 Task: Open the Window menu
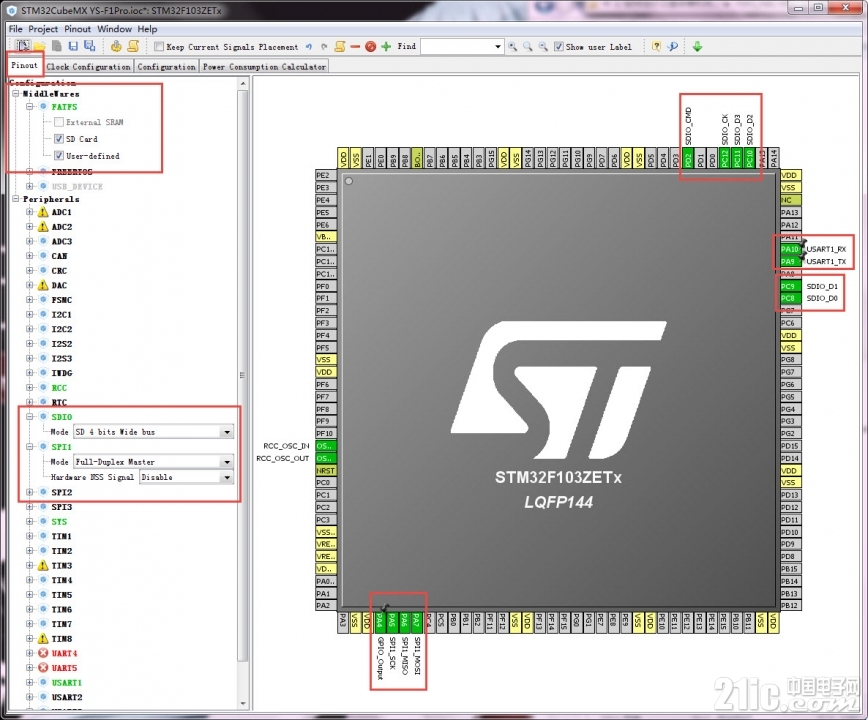coord(115,29)
